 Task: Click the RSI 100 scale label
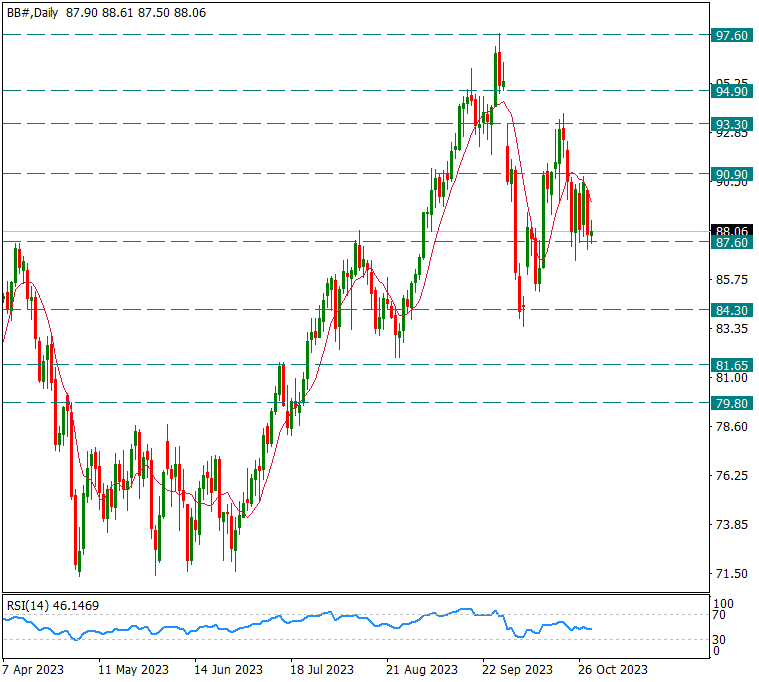click(723, 604)
